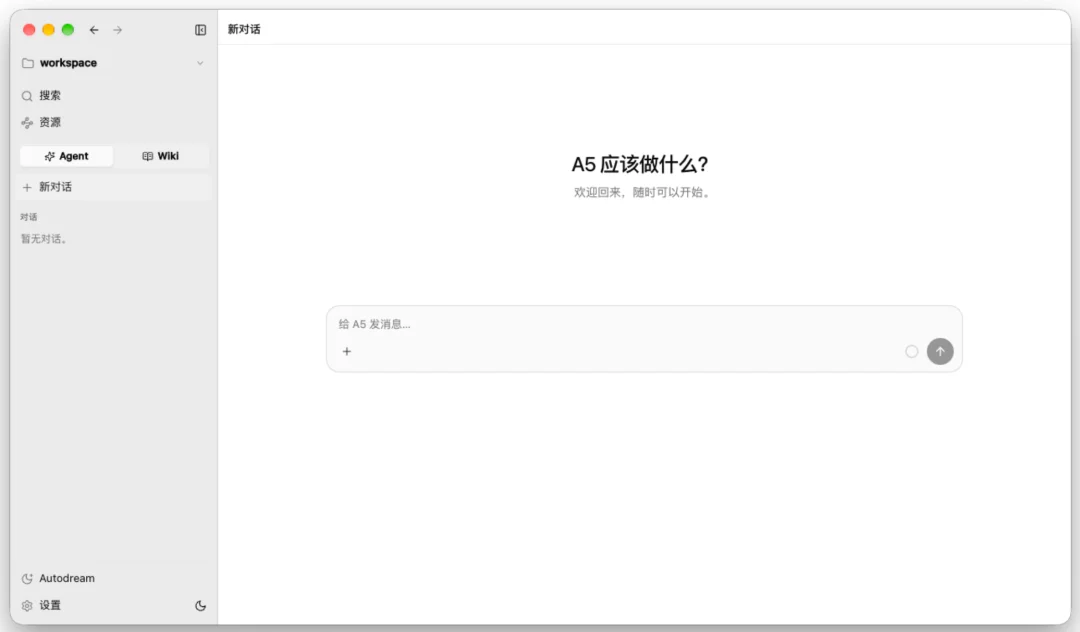This screenshot has width=1080, height=632.
Task: Click the 暂无对话 empty list text
Action: 44,239
